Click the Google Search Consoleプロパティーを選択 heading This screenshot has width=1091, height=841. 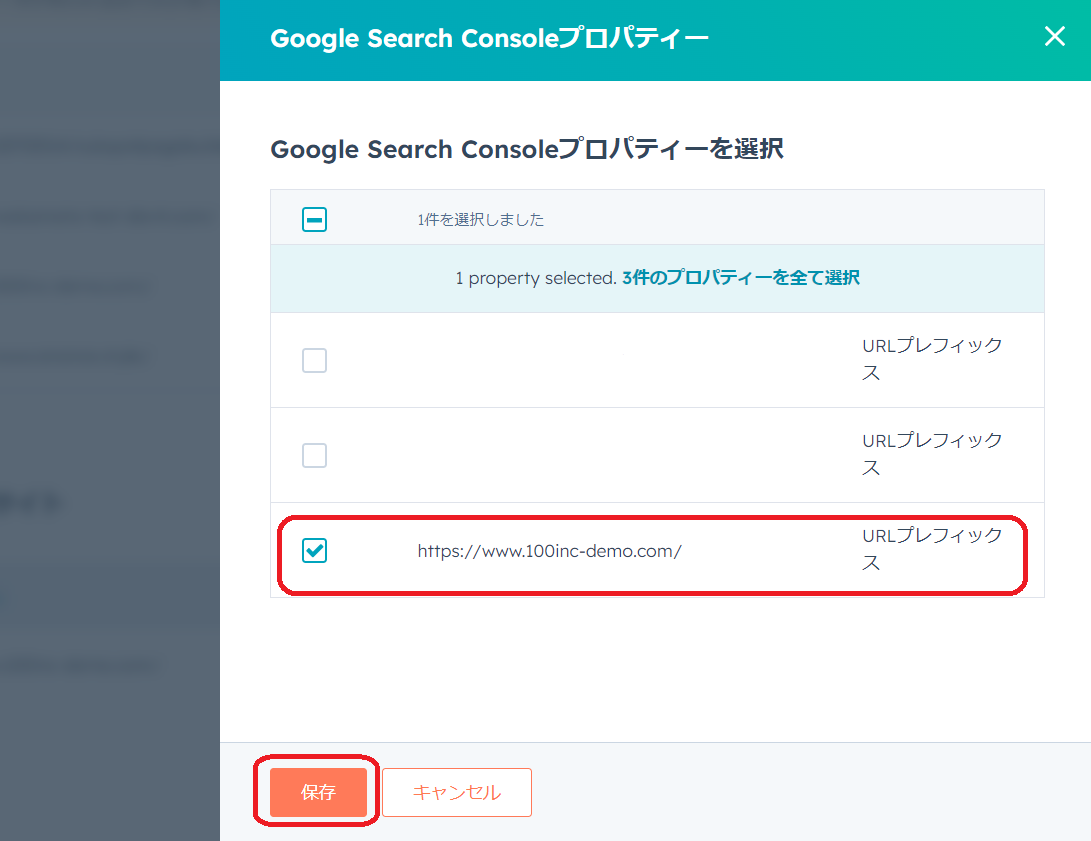[x=527, y=149]
